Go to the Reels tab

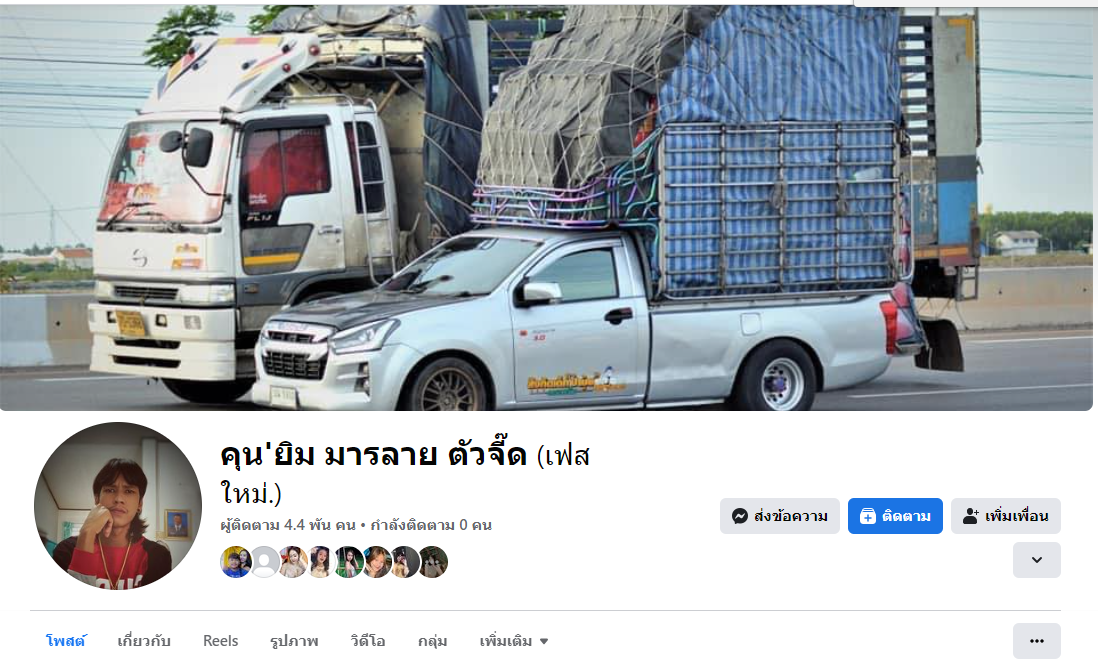coord(221,641)
